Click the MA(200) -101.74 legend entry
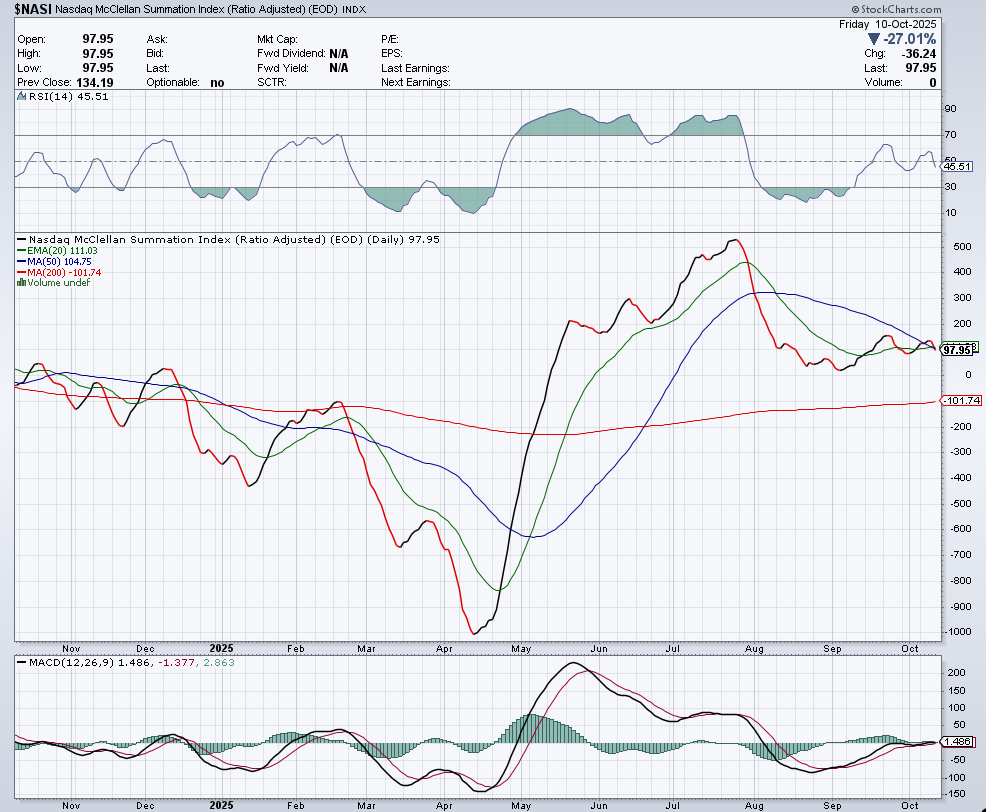This screenshot has height=812, width=986. (64, 272)
